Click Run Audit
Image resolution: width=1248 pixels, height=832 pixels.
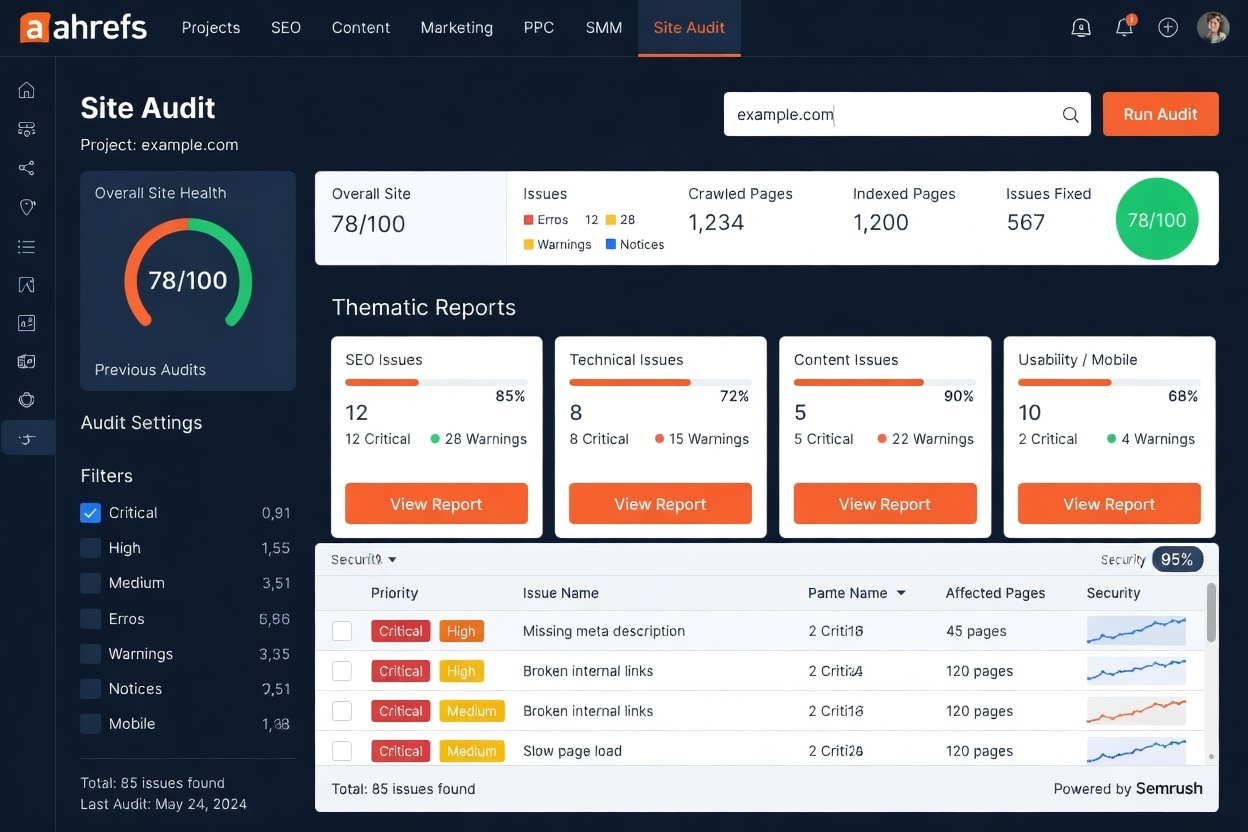tap(1160, 114)
